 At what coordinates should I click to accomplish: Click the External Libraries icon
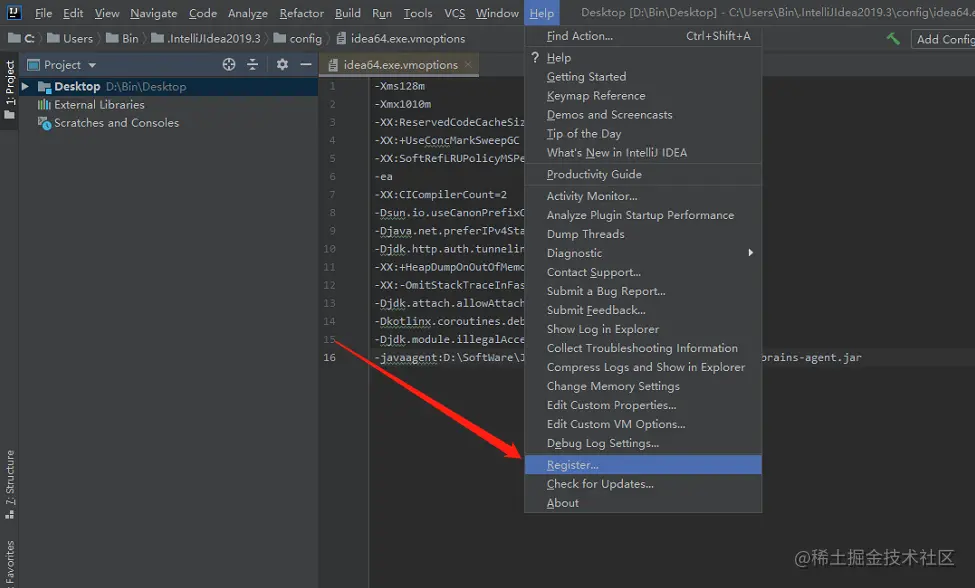44,104
